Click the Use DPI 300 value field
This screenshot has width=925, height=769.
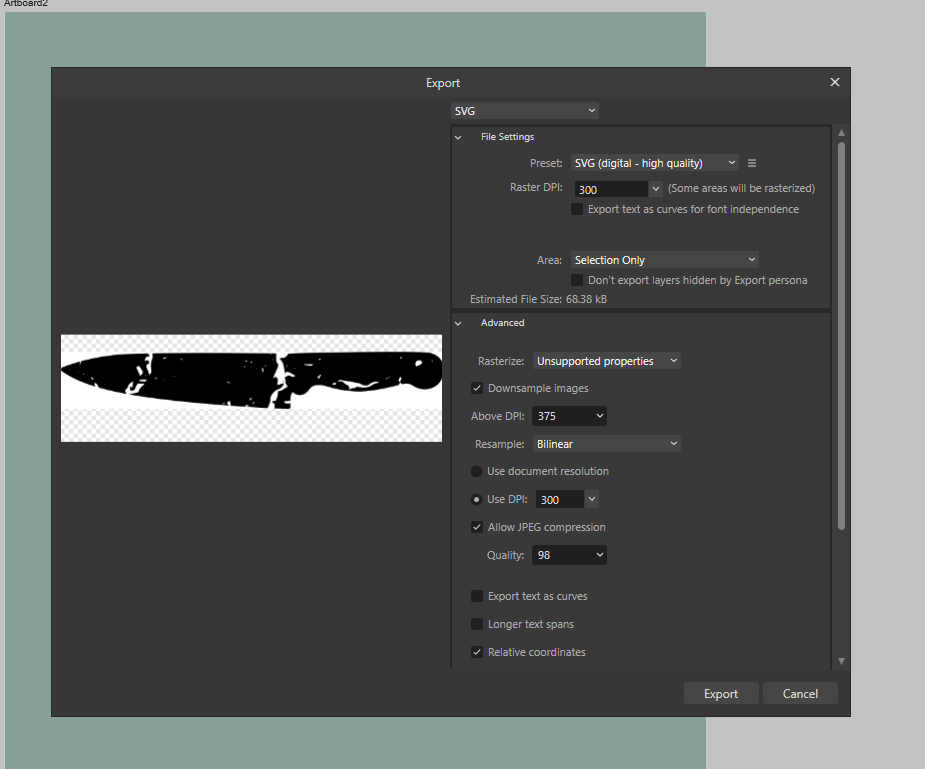(560, 499)
